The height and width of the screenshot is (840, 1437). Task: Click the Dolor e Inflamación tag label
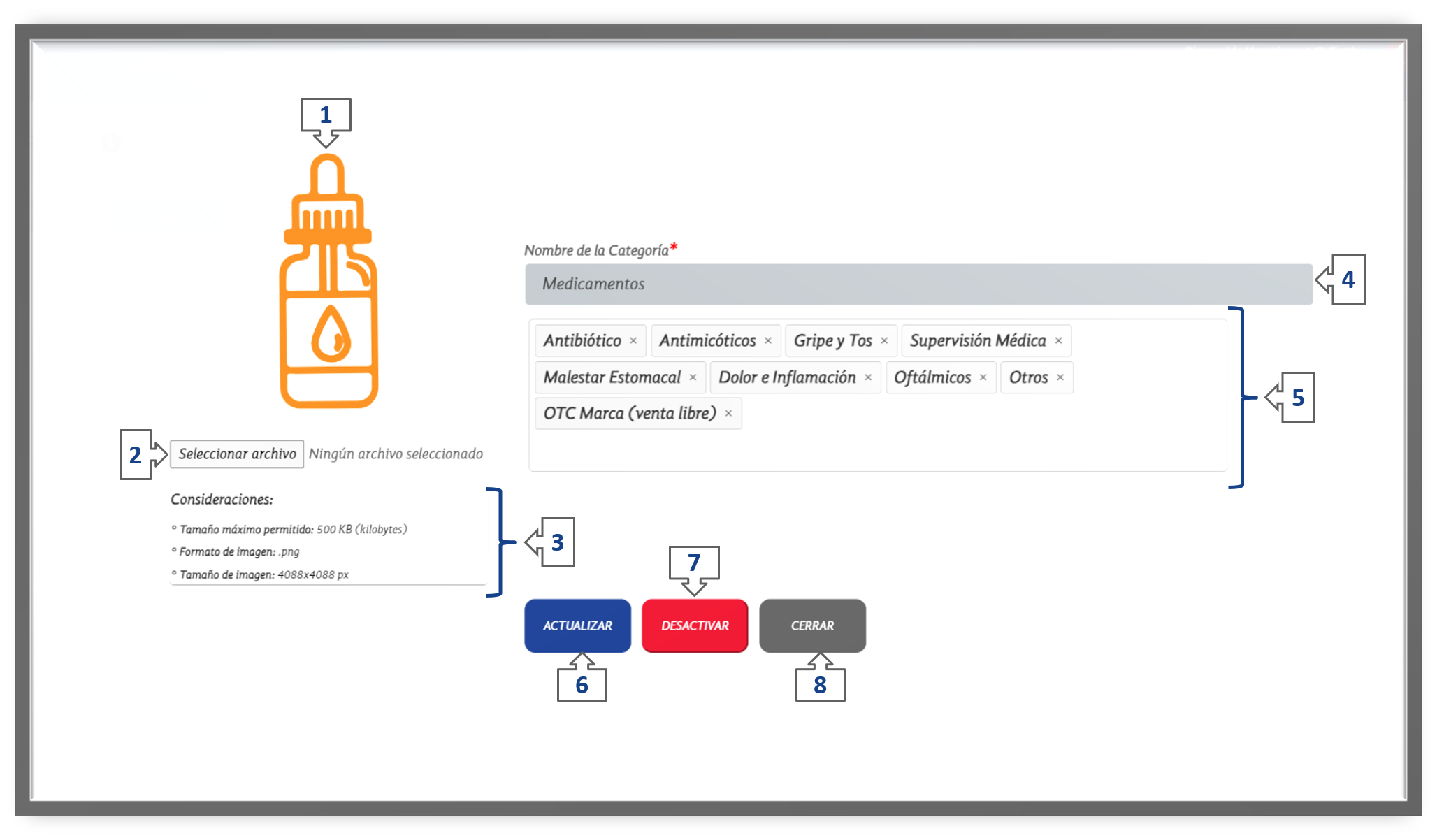tap(787, 377)
